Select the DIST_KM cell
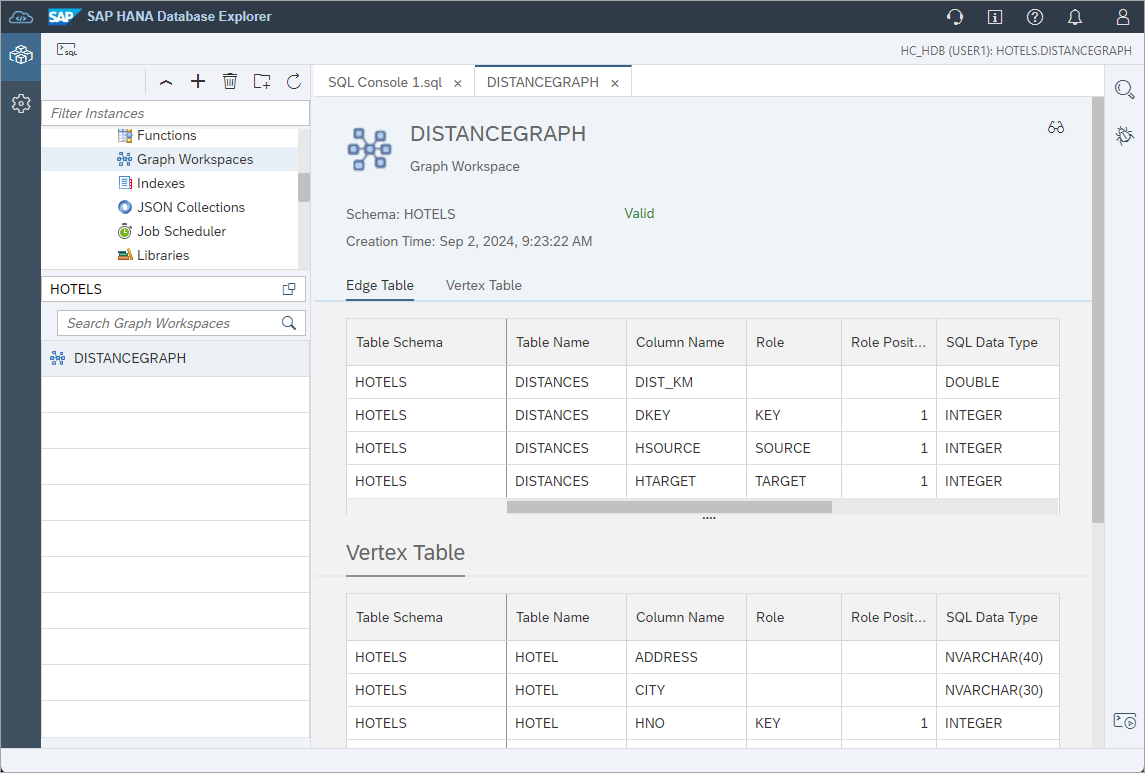This screenshot has height=773, width=1145. [686, 382]
